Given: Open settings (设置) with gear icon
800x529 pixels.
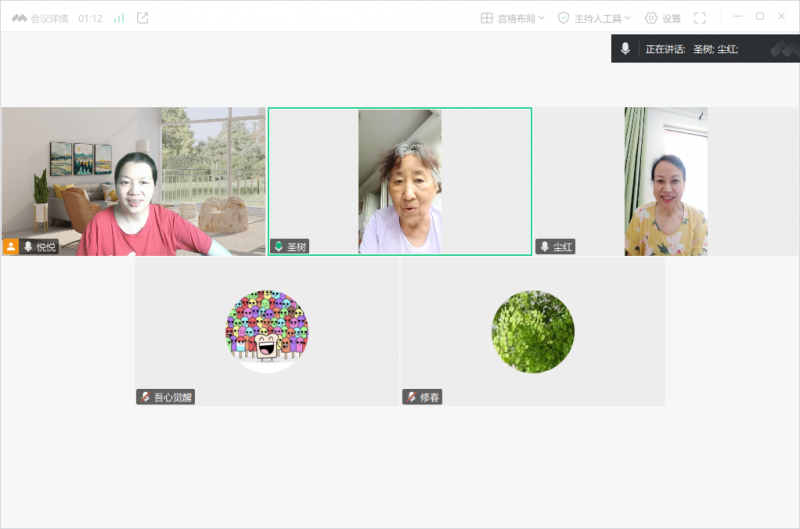Looking at the screenshot, I should (663, 18).
